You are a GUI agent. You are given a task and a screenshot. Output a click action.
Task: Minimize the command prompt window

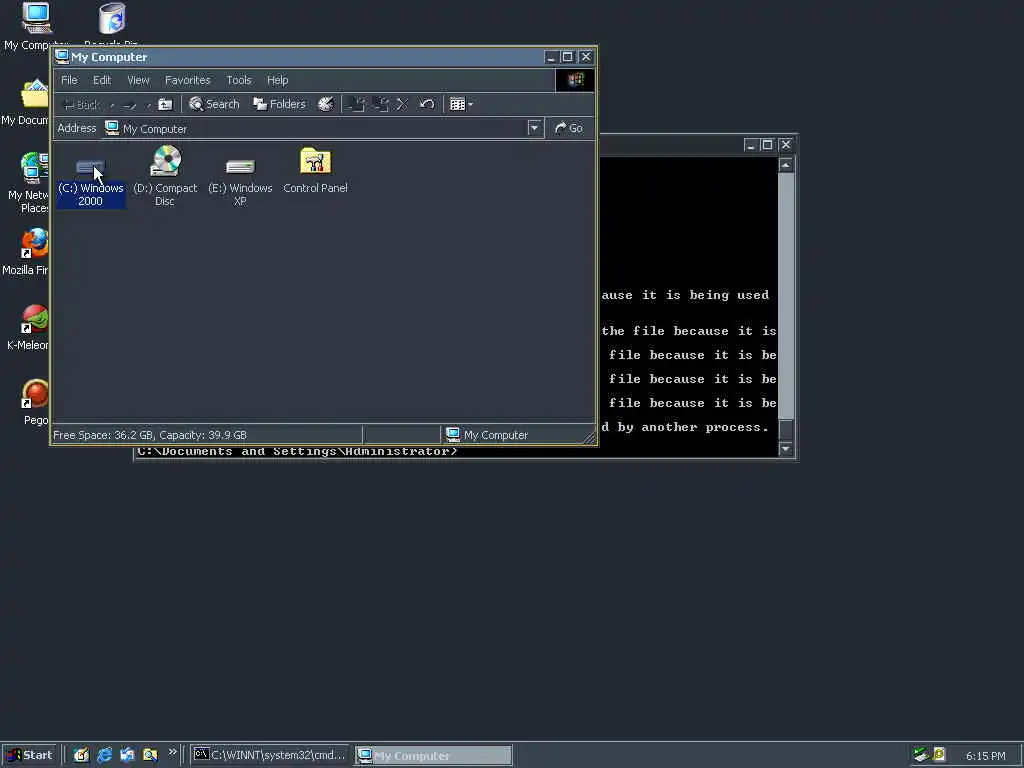tap(751, 144)
